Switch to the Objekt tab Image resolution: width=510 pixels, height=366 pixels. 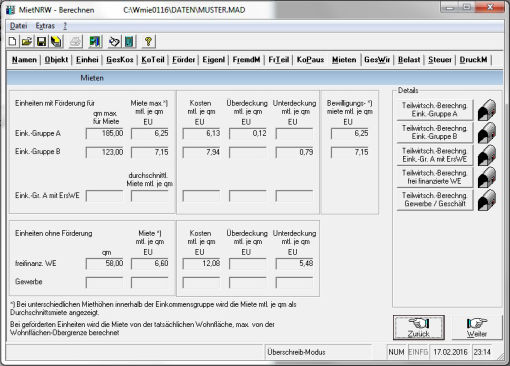pyautogui.click(x=56, y=60)
